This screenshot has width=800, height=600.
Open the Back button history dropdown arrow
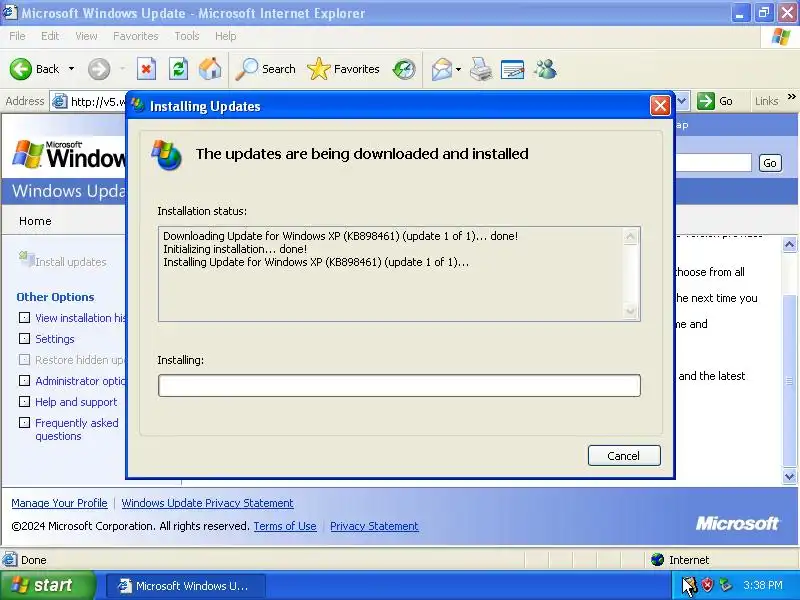[x=71, y=69]
